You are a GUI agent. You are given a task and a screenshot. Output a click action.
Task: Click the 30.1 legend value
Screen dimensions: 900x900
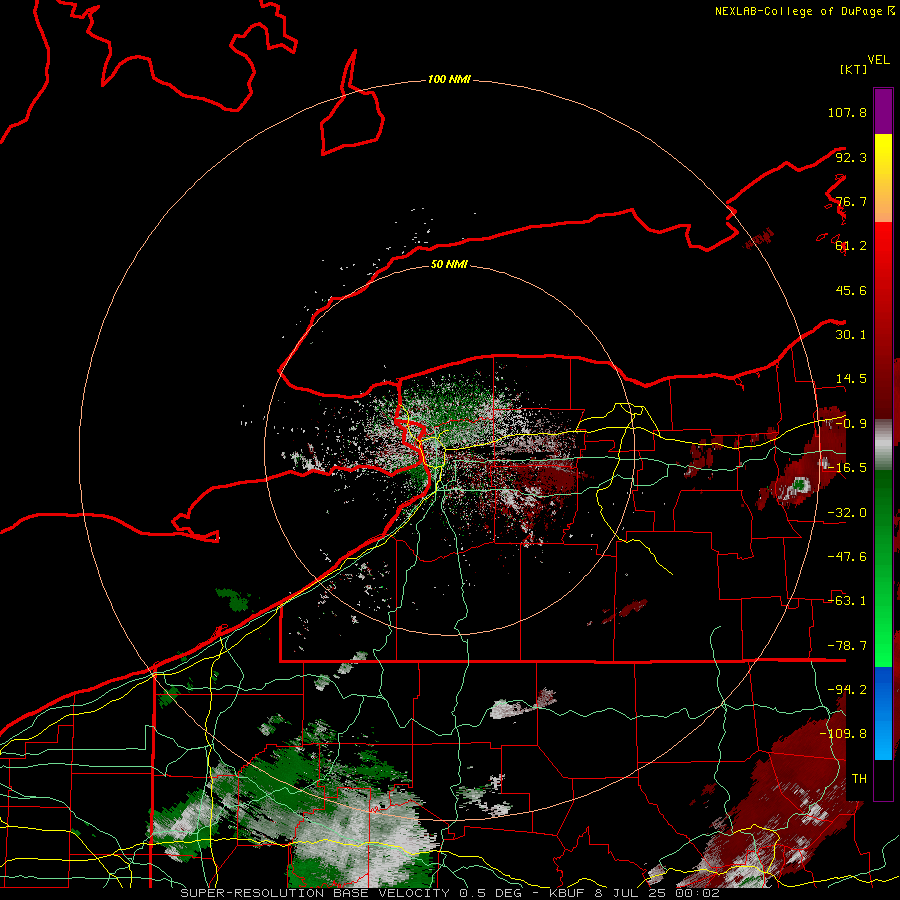point(851,335)
